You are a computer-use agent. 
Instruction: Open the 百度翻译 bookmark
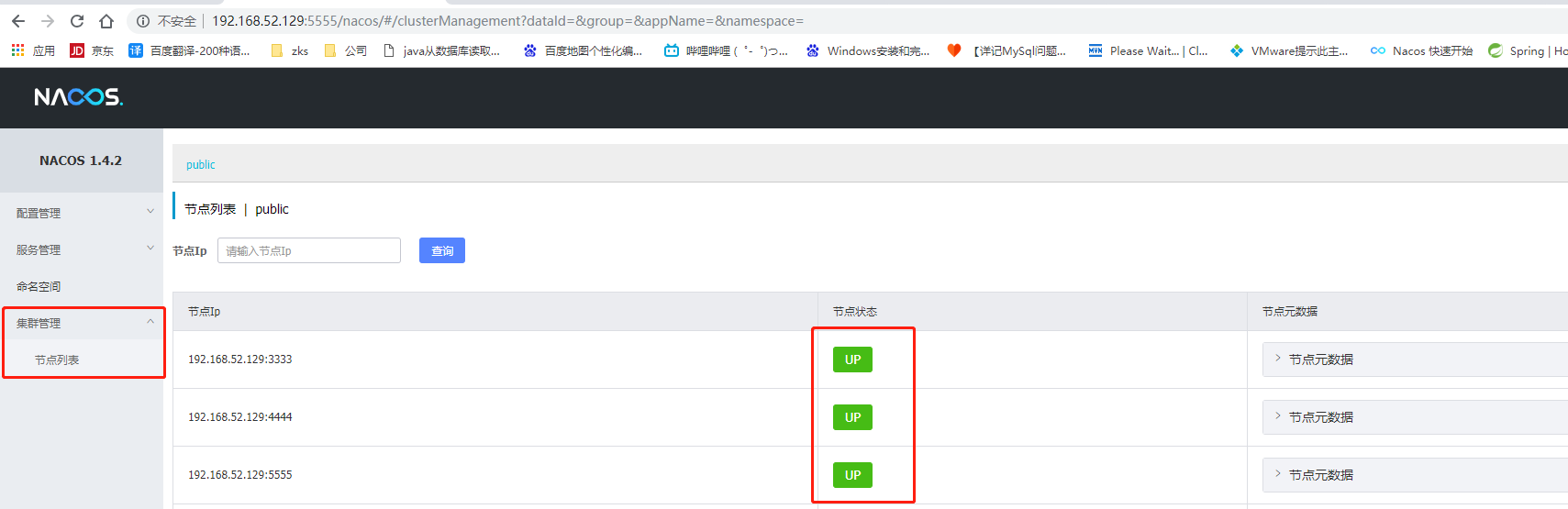[189, 50]
